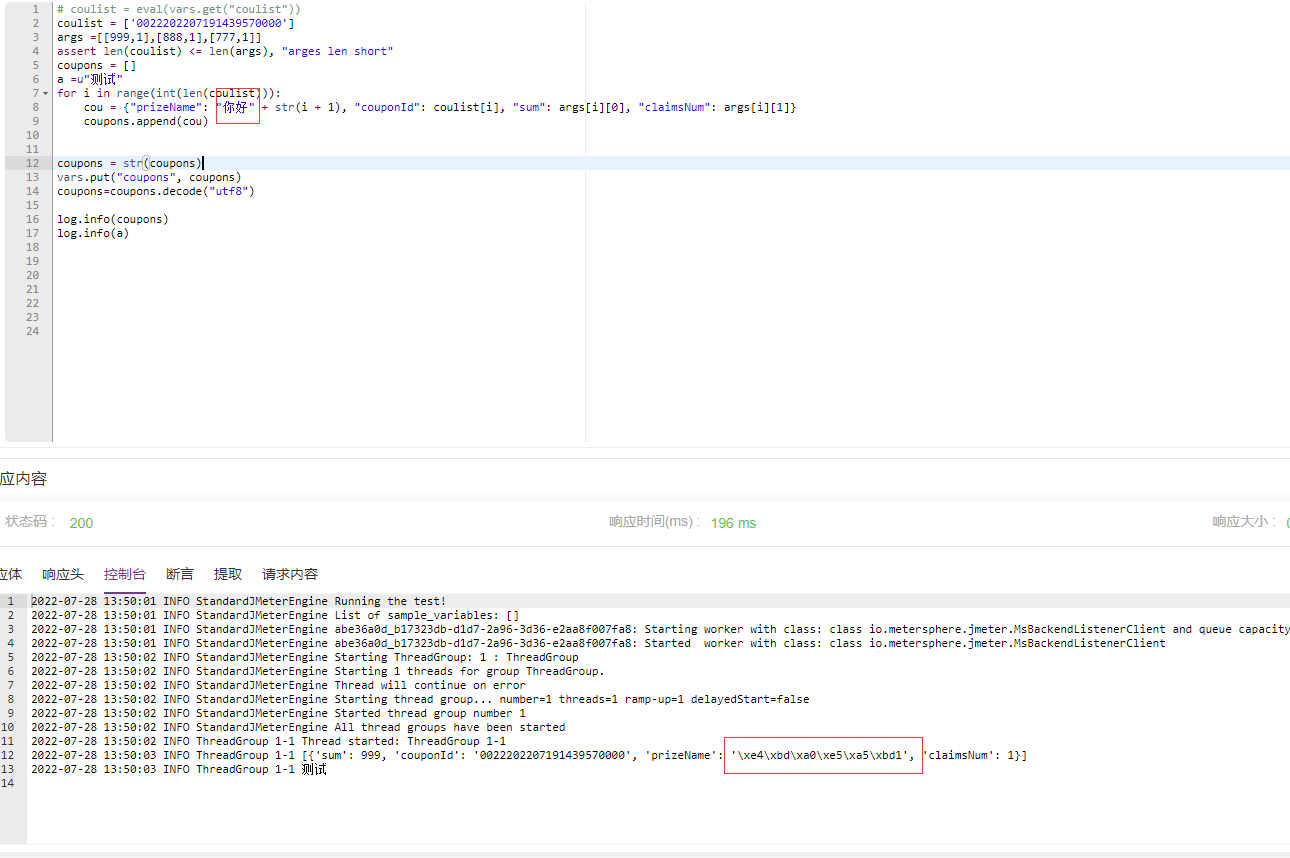Image resolution: width=1290 pixels, height=858 pixels.
Task: Click line number 12 in the editor gutter
Action: pyautogui.click(x=33, y=163)
